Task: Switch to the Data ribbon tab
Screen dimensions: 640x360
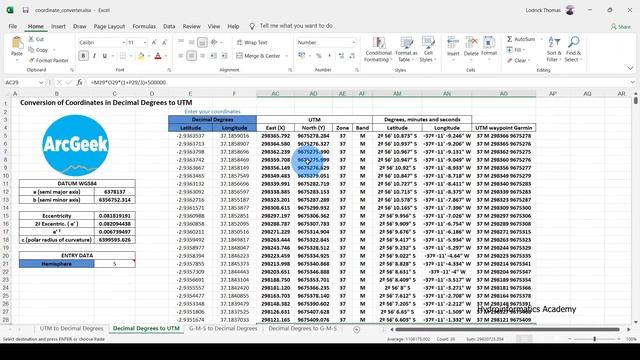Action: click(x=169, y=26)
